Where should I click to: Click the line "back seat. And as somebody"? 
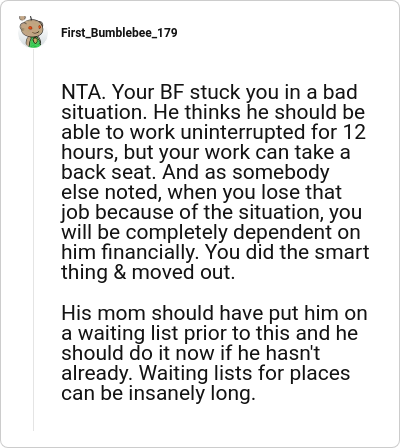tap(195, 172)
